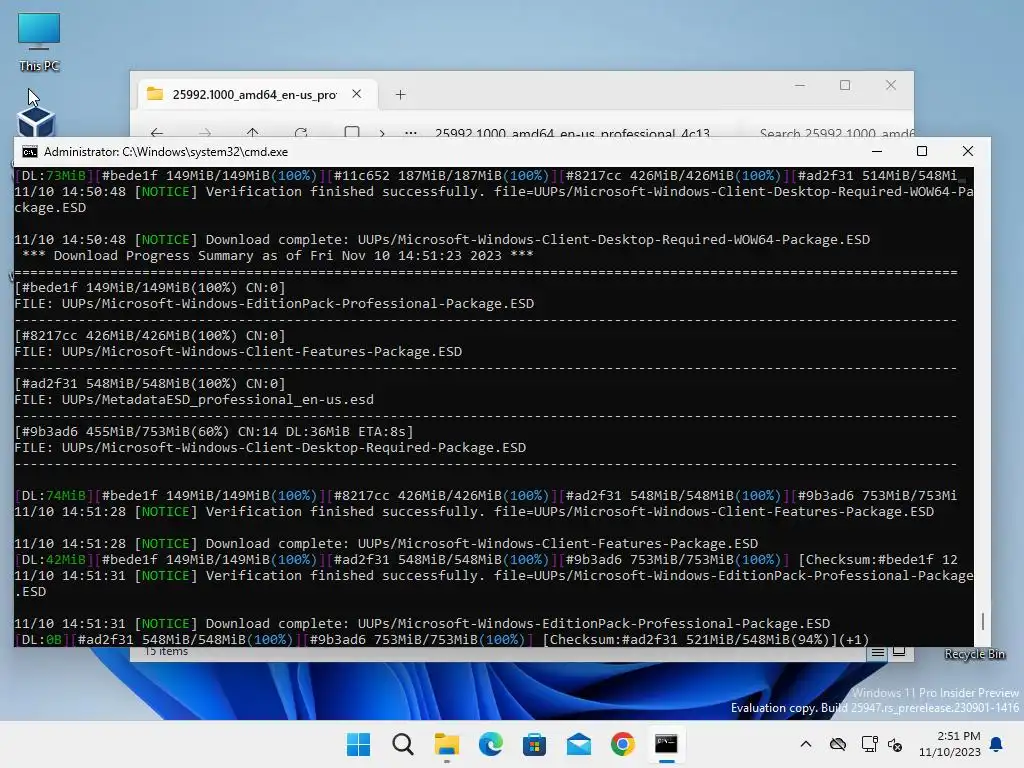This screenshot has width=1024, height=768.
Task: Open Microsoft Store from taskbar
Action: coord(534,744)
